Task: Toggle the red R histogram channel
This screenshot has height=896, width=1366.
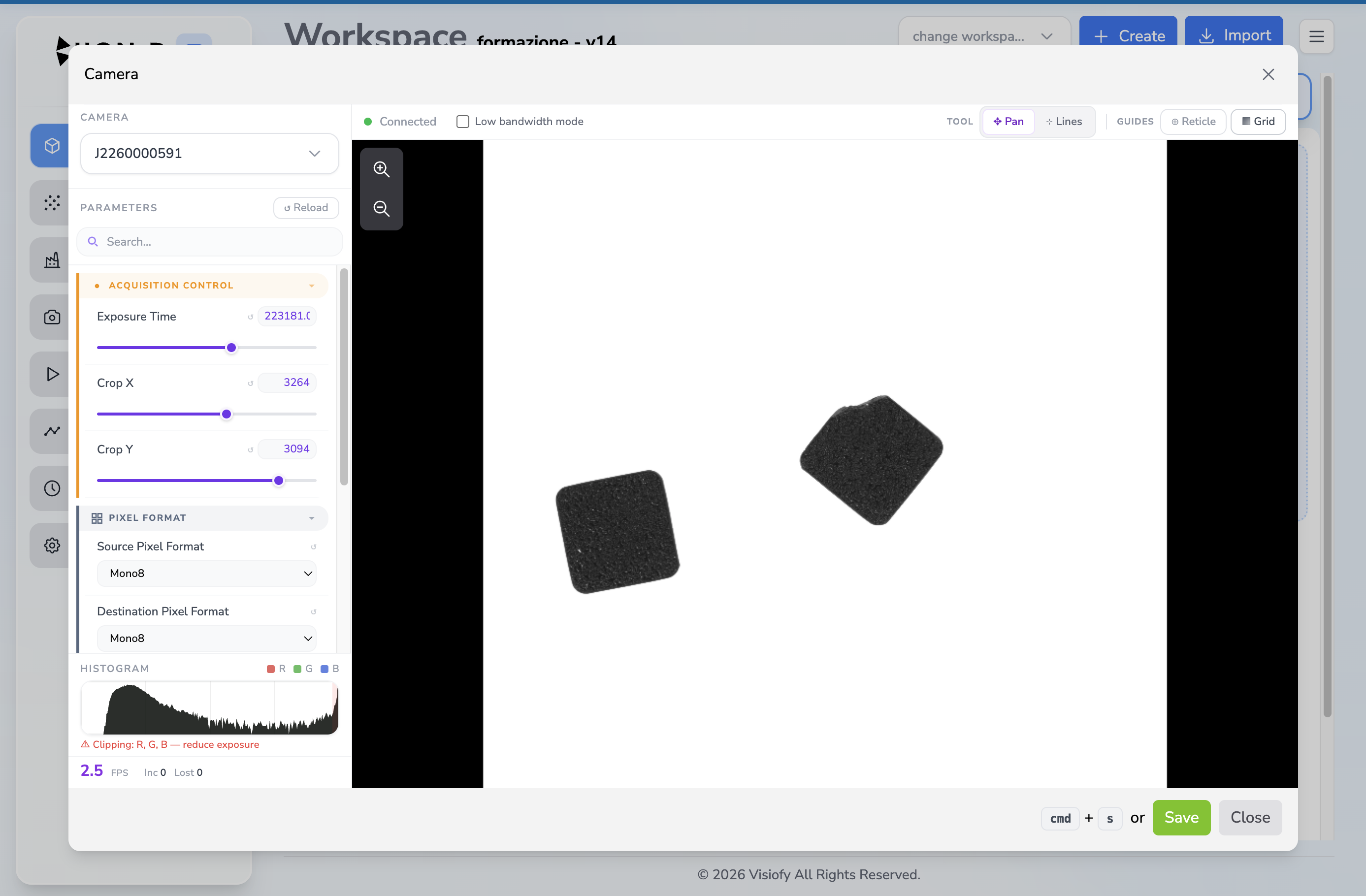Action: (x=276, y=669)
